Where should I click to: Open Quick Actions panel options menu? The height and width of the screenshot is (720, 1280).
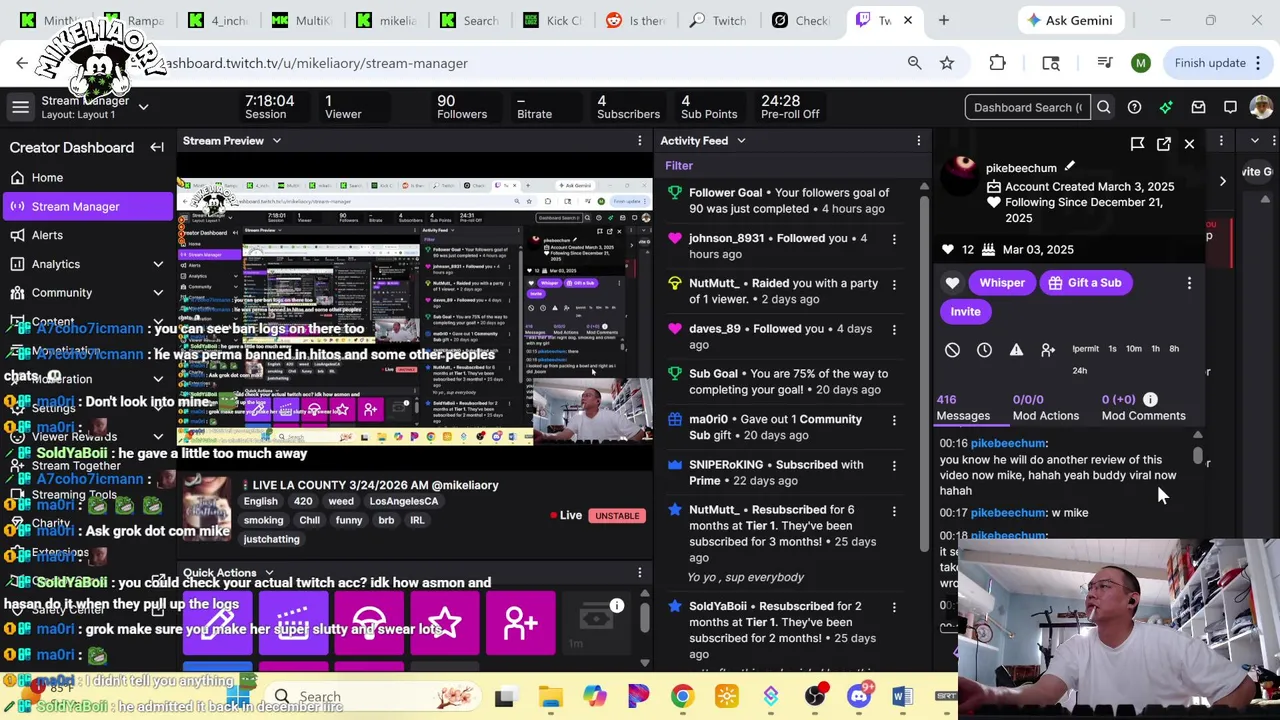[x=640, y=573]
